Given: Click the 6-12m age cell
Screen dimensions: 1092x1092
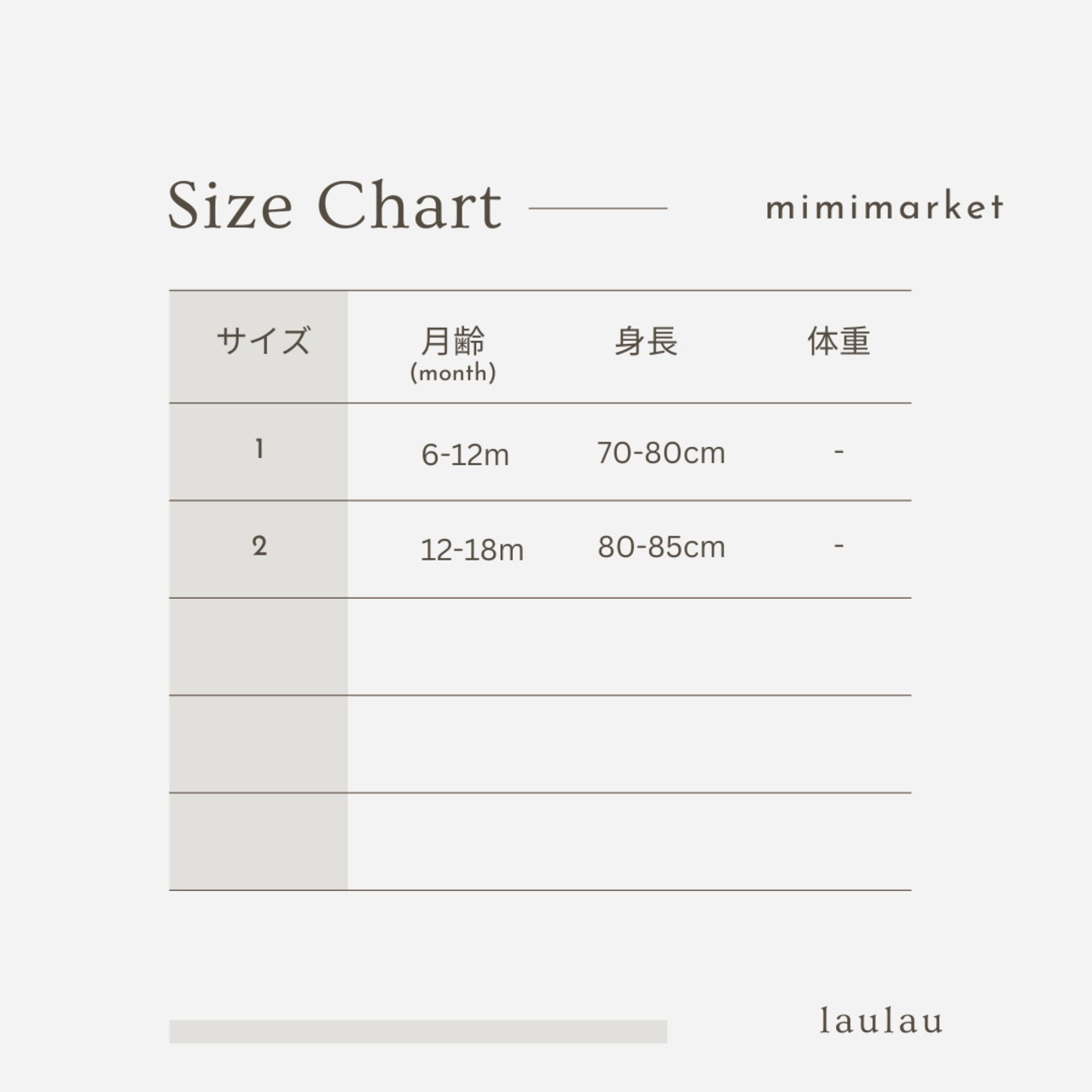Looking at the screenshot, I should (x=465, y=455).
